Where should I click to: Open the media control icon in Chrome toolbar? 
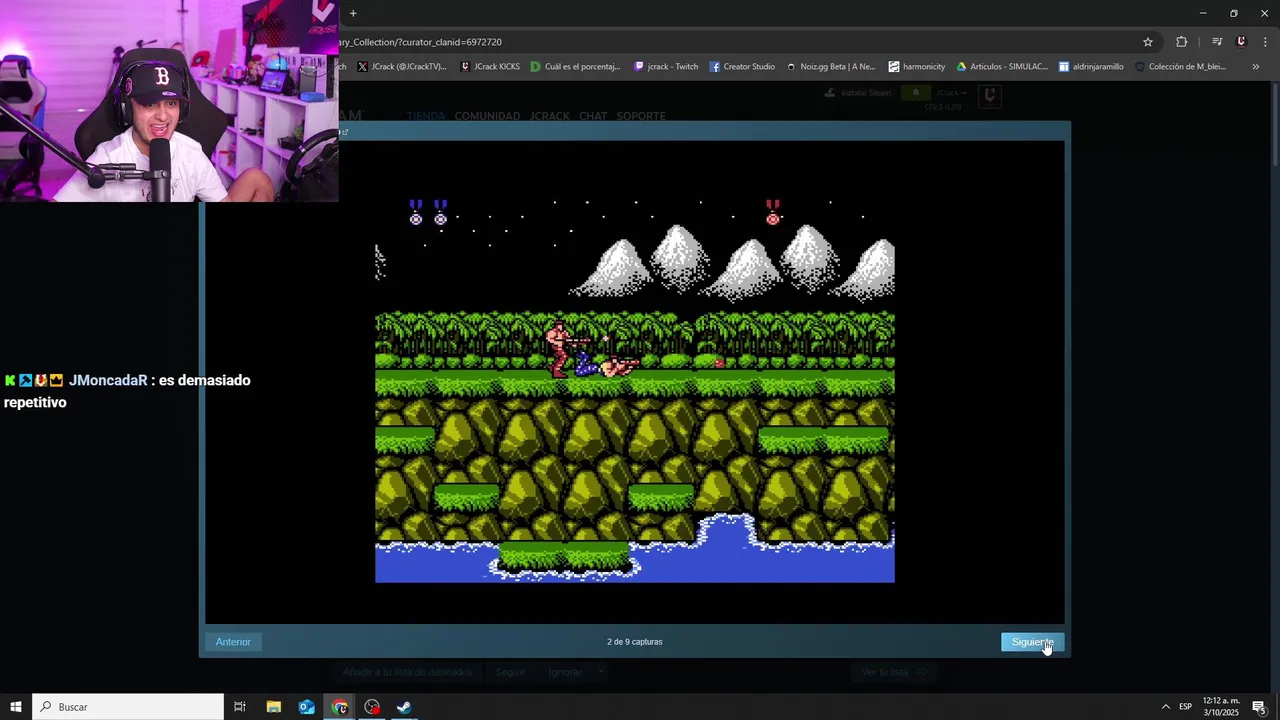[1217, 42]
